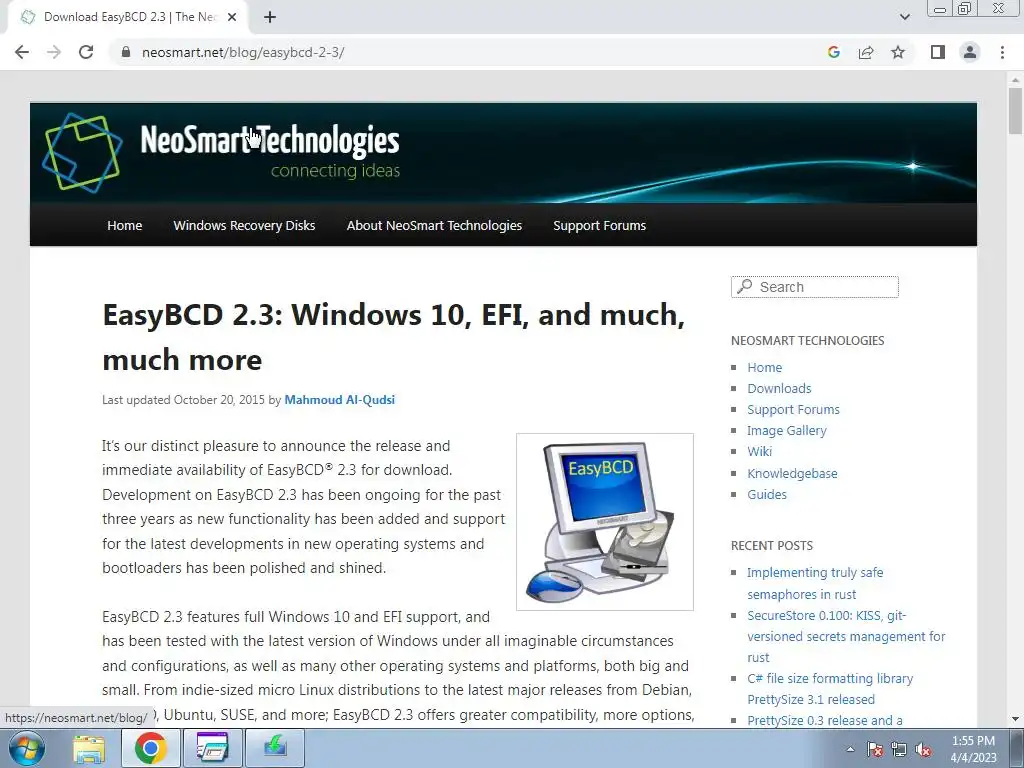1024x768 pixels.
Task: Open Windows Explorer from the taskbar
Action: point(89,748)
